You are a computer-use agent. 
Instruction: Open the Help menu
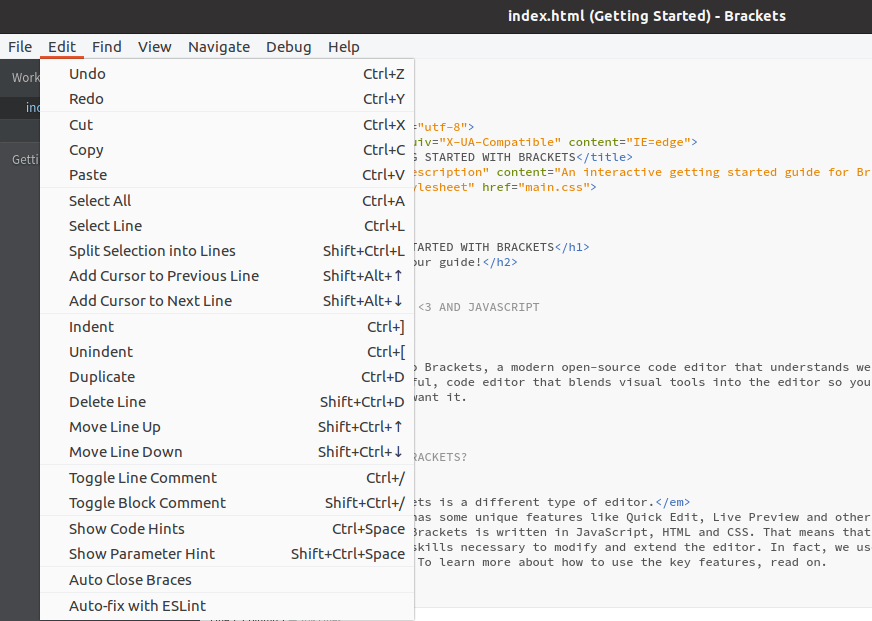point(344,47)
